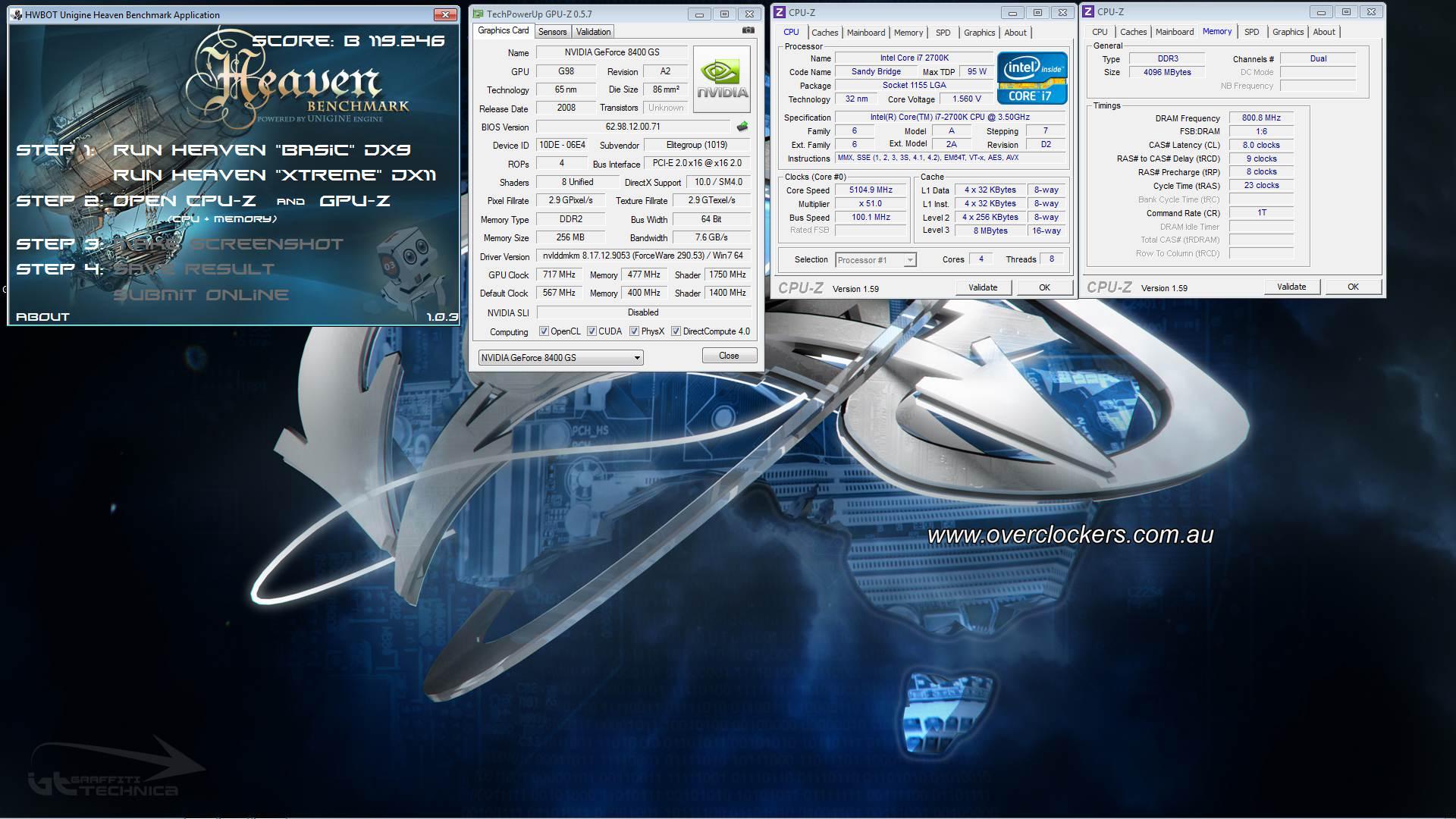Click the BIOS save chip icon in GPU-Z
1456x819 pixels.
(x=742, y=127)
